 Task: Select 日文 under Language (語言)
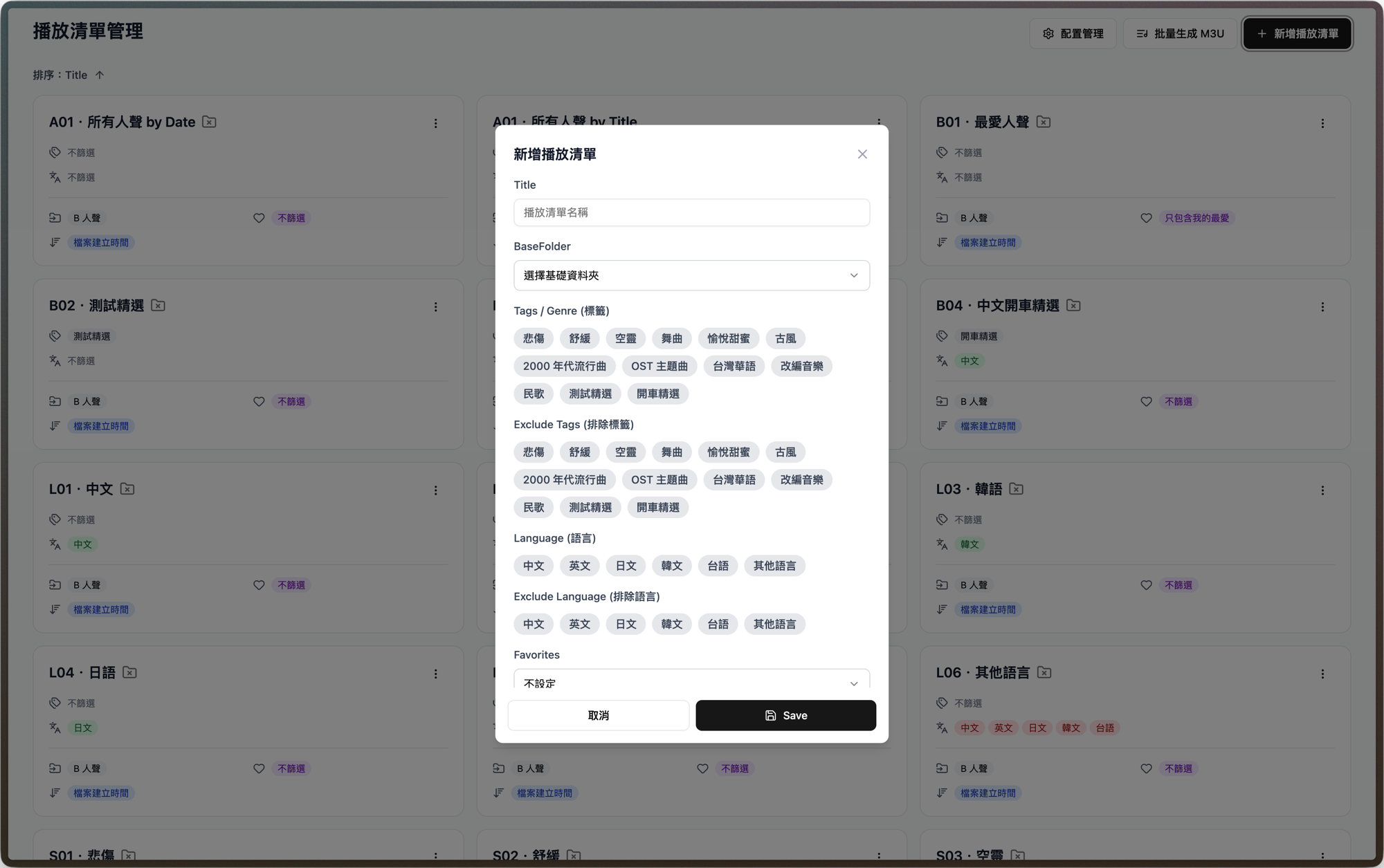[626, 566]
